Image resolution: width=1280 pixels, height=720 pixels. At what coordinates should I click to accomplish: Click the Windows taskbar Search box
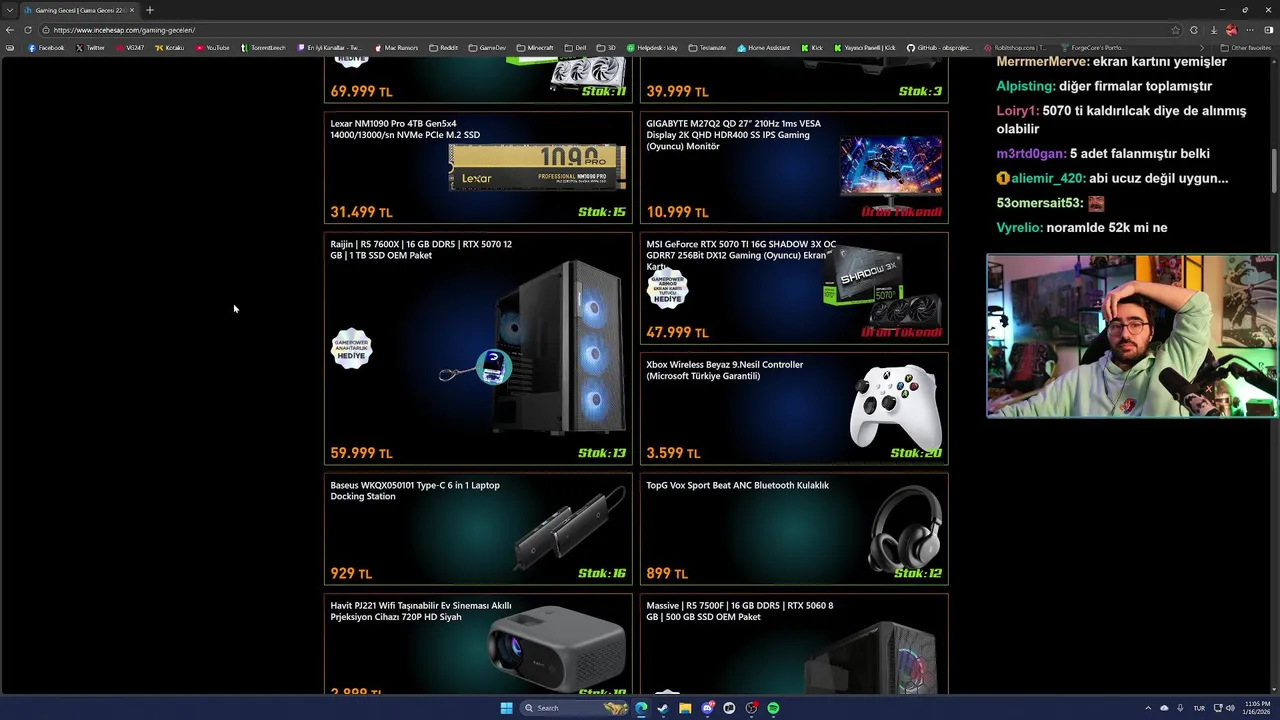pos(575,708)
